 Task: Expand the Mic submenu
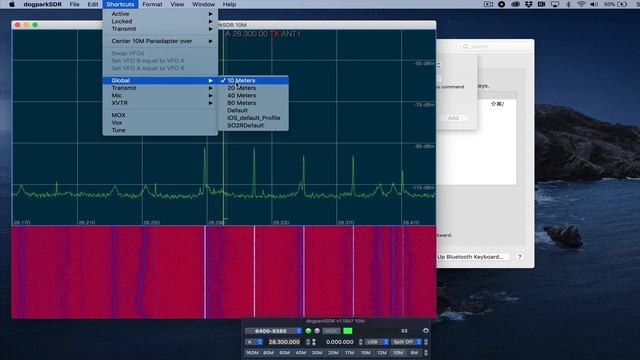[x=160, y=95]
